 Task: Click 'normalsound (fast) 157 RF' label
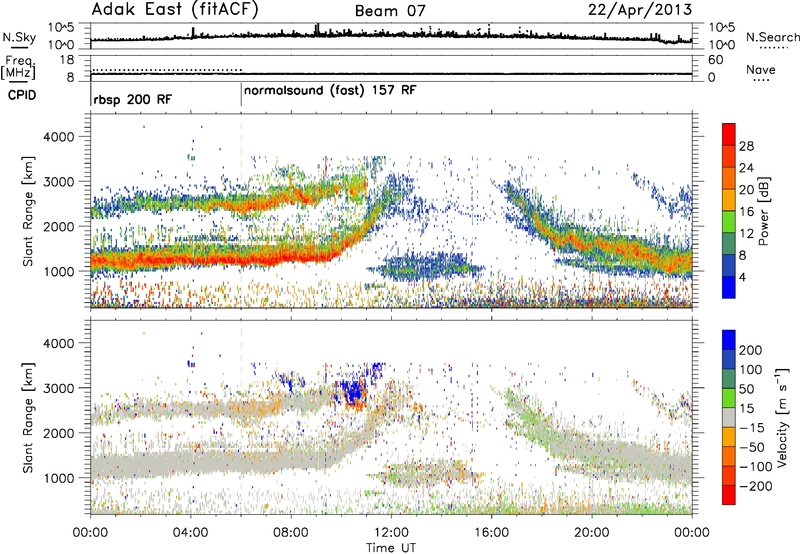pyautogui.click(x=330, y=91)
